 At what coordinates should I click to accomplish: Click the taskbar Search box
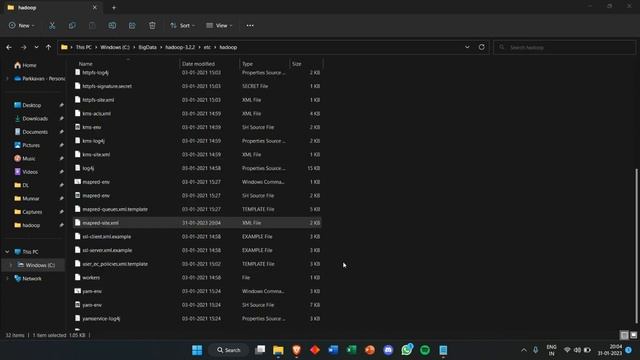[229, 350]
